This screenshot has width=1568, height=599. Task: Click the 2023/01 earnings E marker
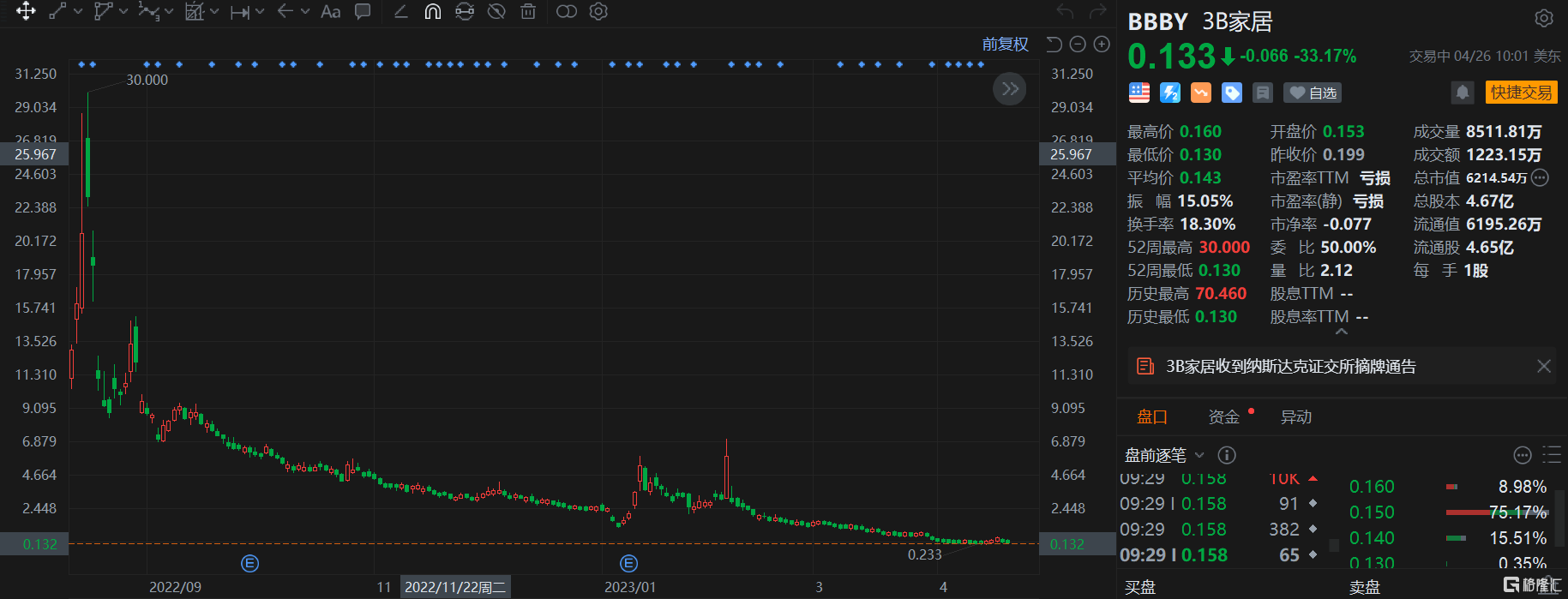[628, 563]
